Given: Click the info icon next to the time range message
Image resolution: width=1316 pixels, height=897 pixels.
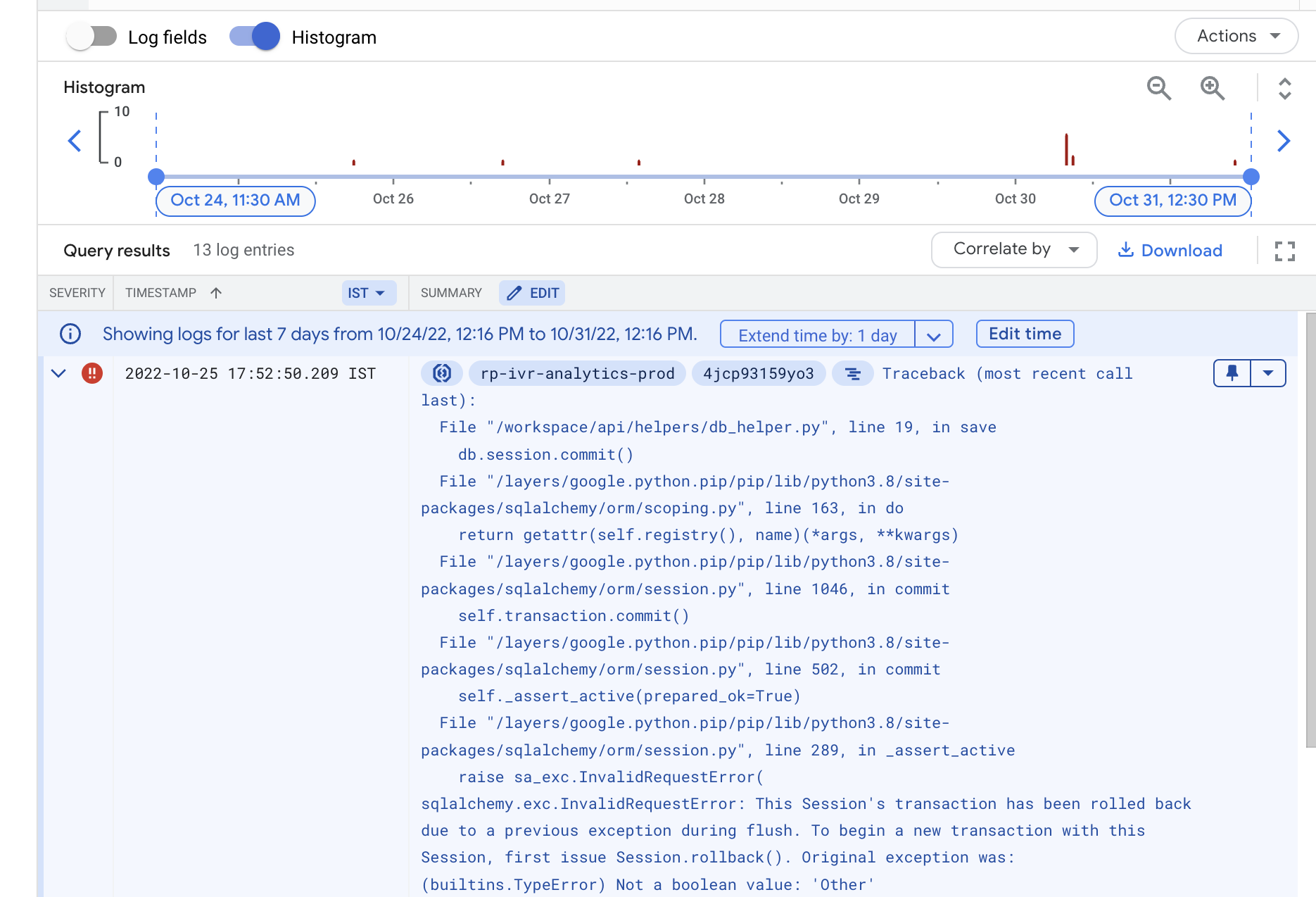Looking at the screenshot, I should 70,334.
